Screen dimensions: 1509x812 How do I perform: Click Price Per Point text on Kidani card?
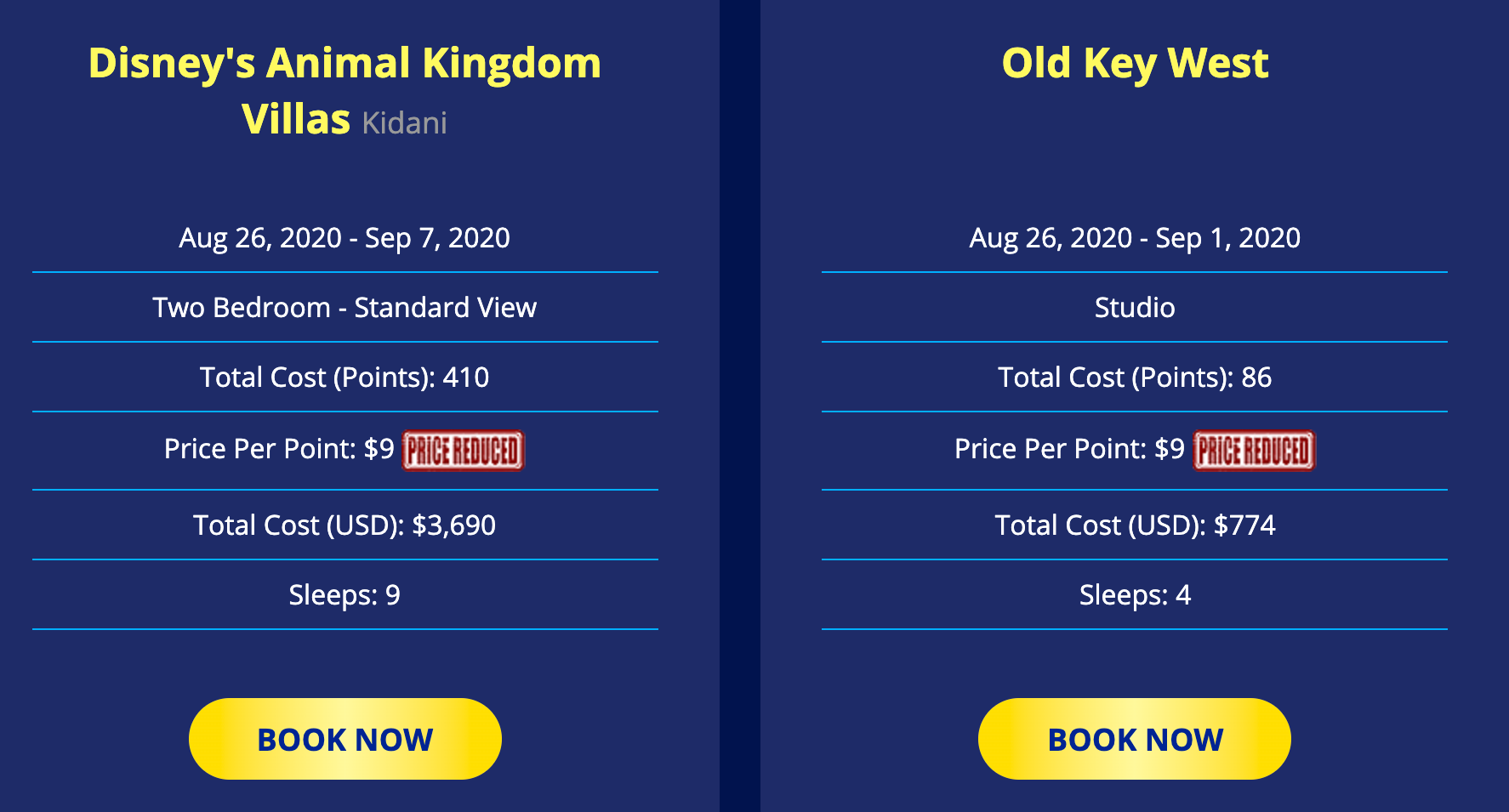tap(279, 449)
